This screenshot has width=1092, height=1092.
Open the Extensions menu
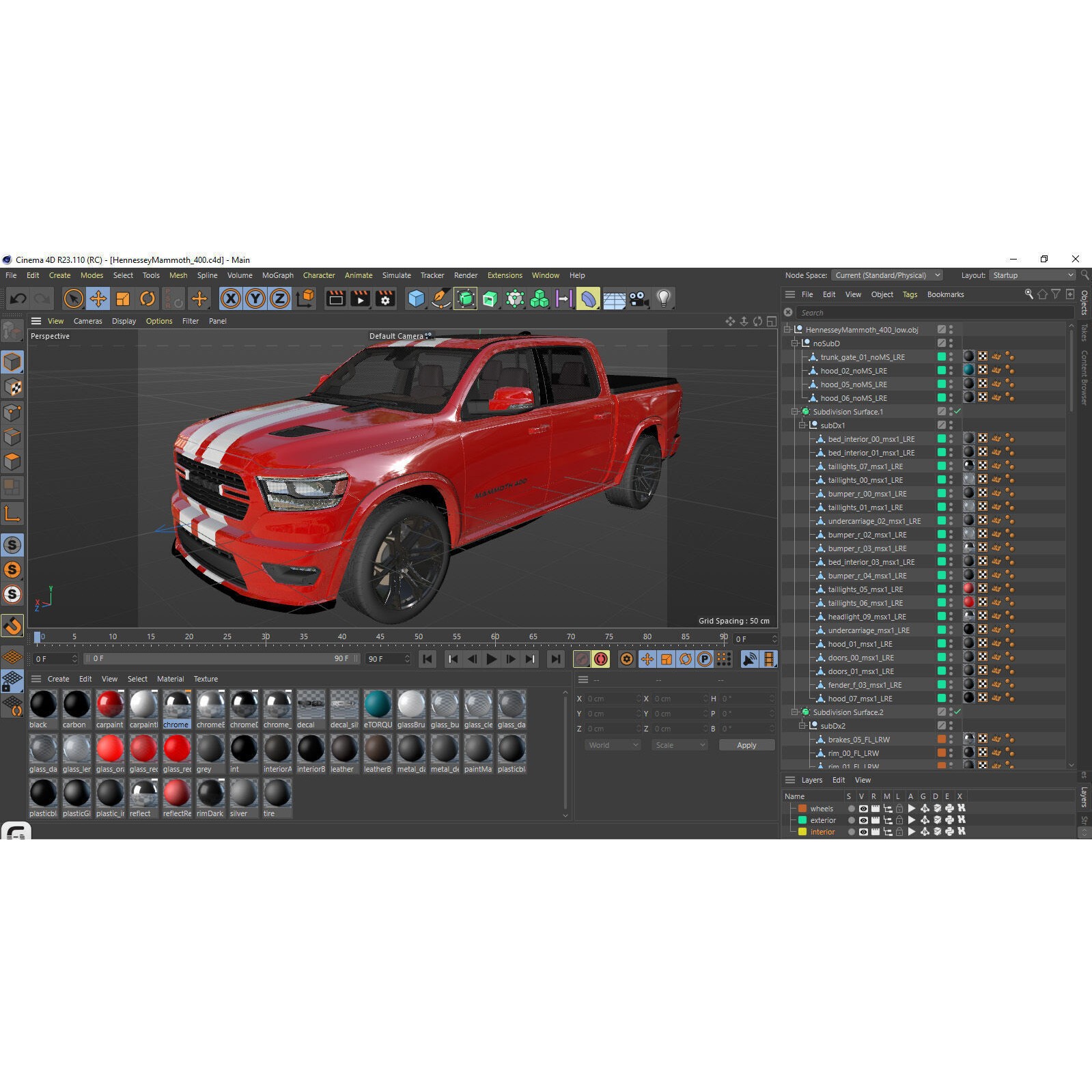[505, 275]
